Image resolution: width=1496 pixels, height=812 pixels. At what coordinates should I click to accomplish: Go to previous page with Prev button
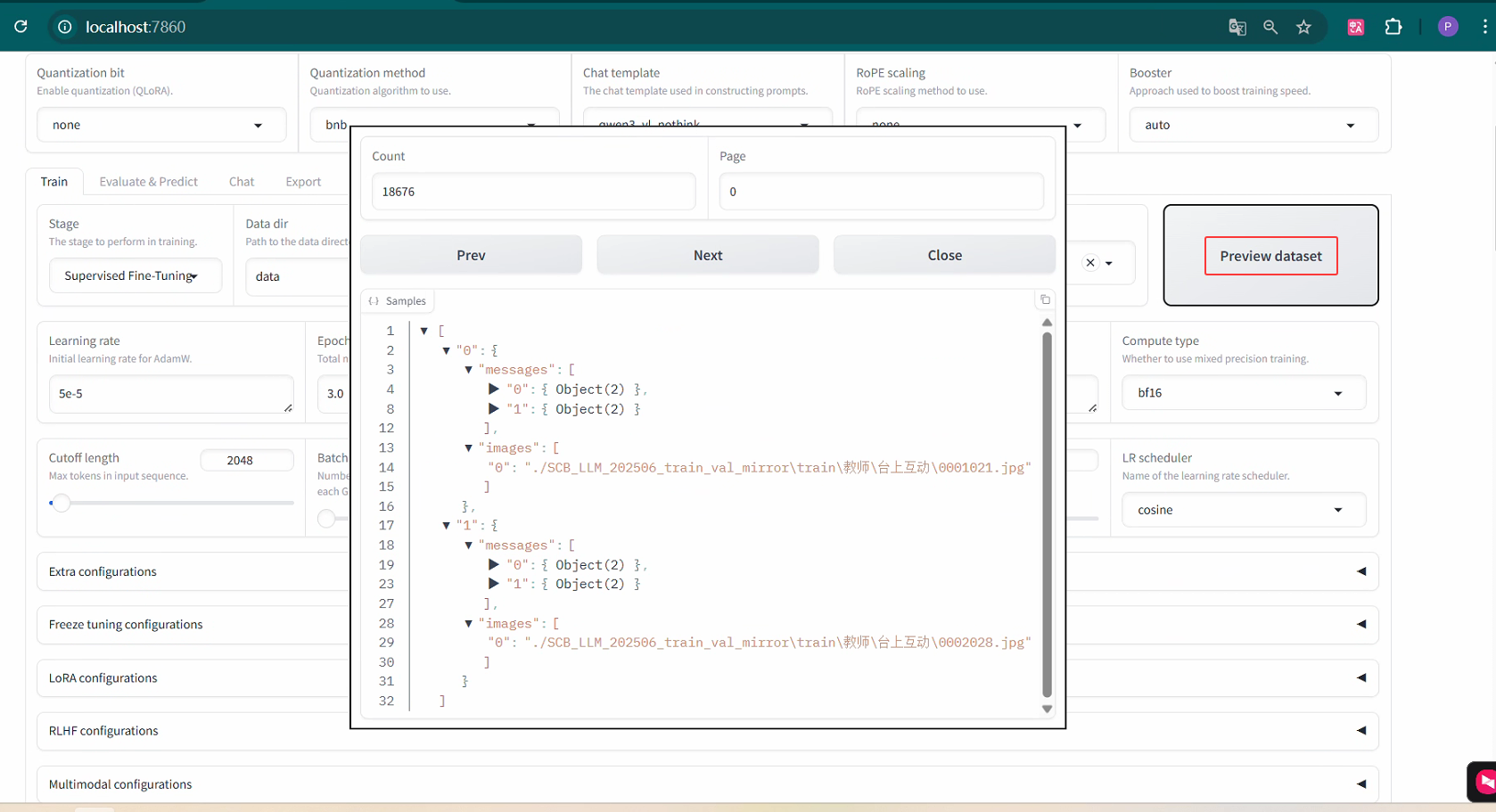point(471,255)
